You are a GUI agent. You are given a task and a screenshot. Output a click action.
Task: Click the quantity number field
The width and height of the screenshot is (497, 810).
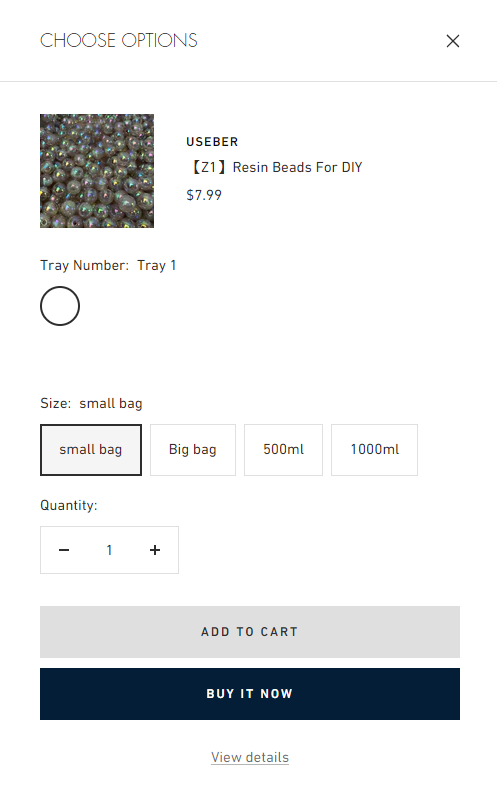(x=110, y=550)
